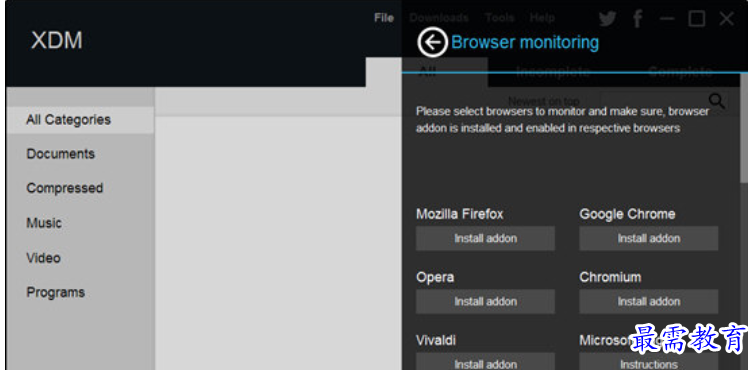Install addon for Google Chrome
The width and height of the screenshot is (754, 370).
click(649, 239)
